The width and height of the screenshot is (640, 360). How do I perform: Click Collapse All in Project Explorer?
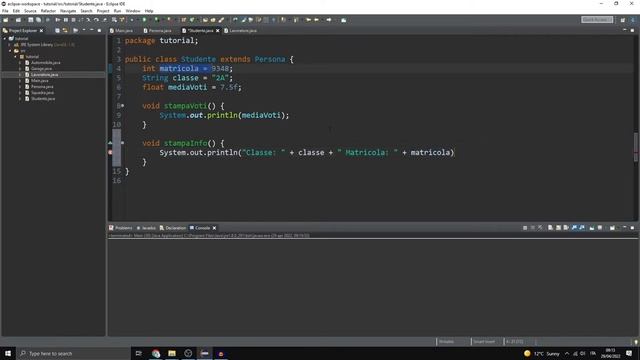click(x=58, y=31)
